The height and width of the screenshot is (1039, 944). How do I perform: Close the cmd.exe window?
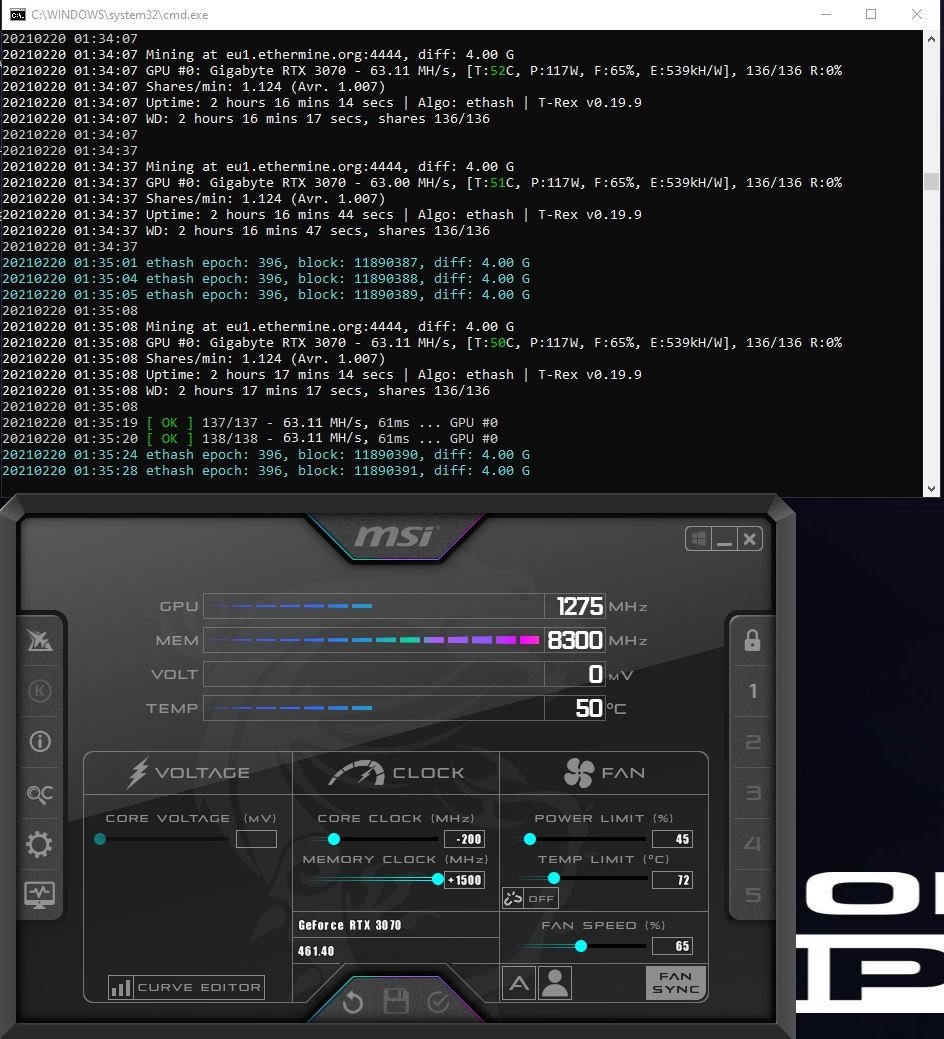(917, 15)
